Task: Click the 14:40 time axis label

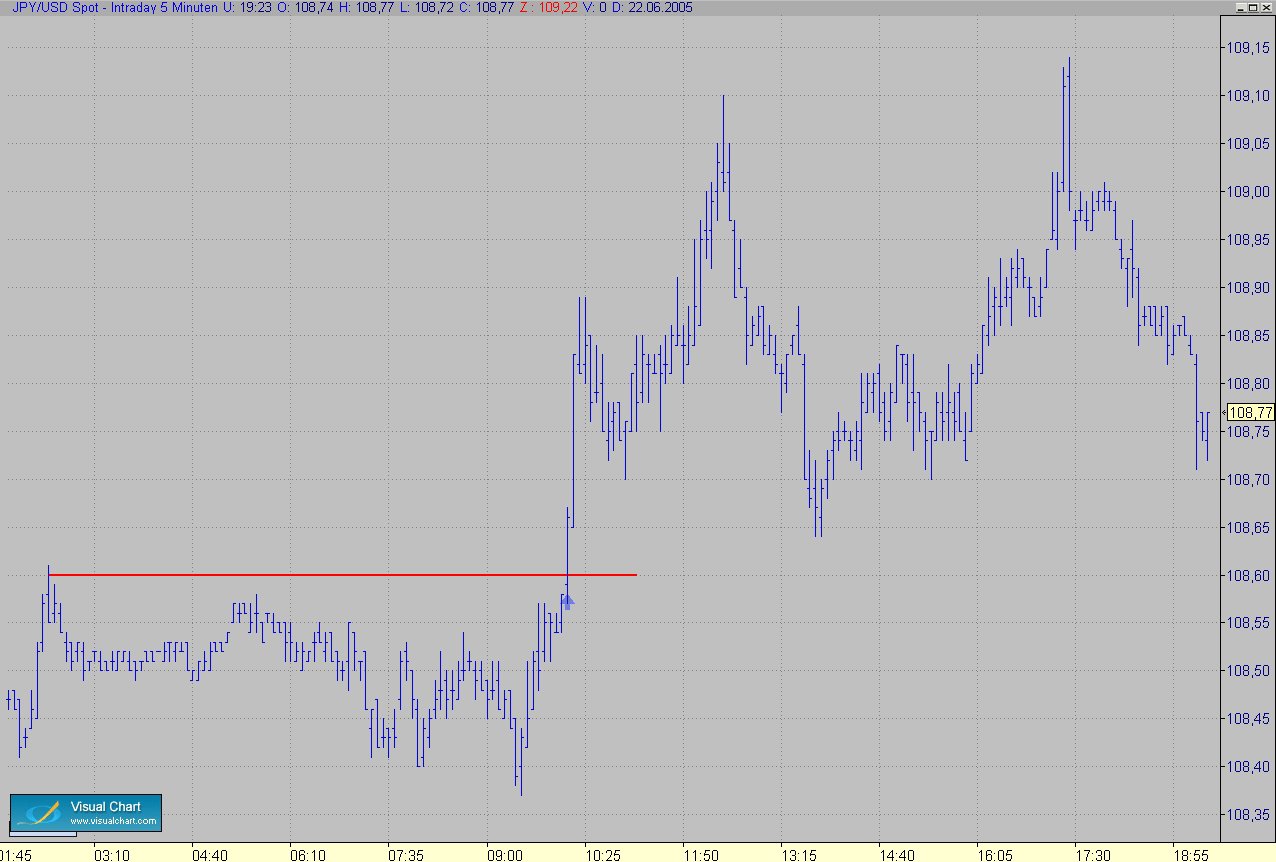Action: point(896,855)
